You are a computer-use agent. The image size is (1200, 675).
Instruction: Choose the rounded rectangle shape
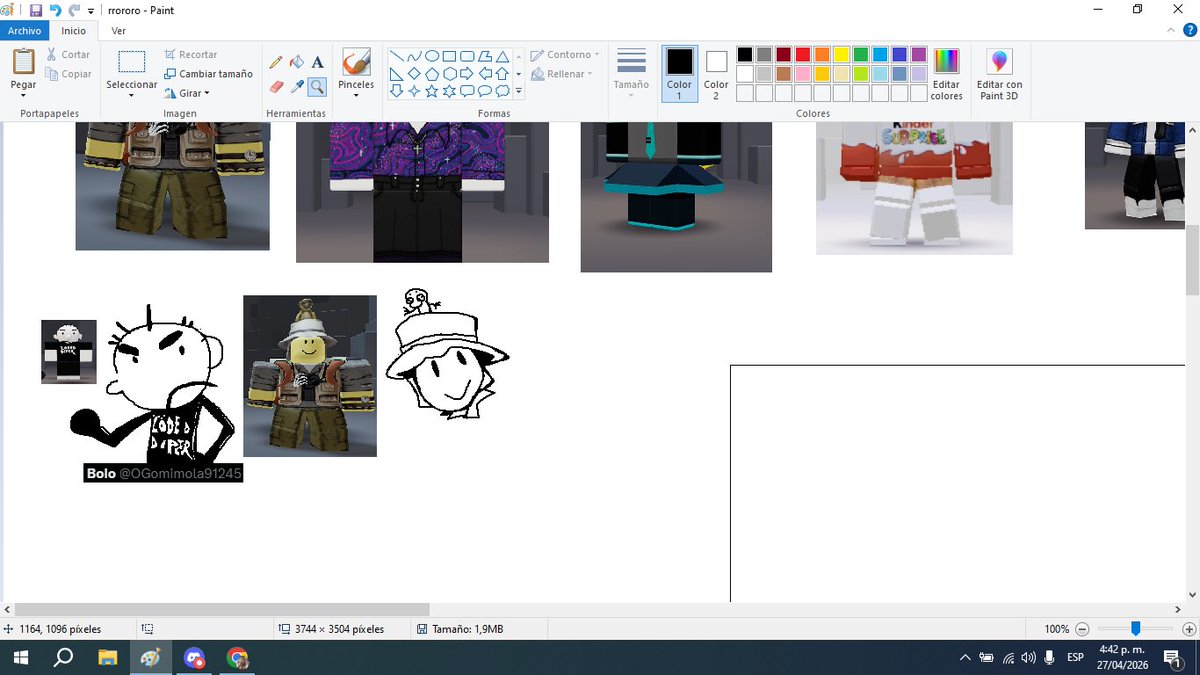point(467,56)
